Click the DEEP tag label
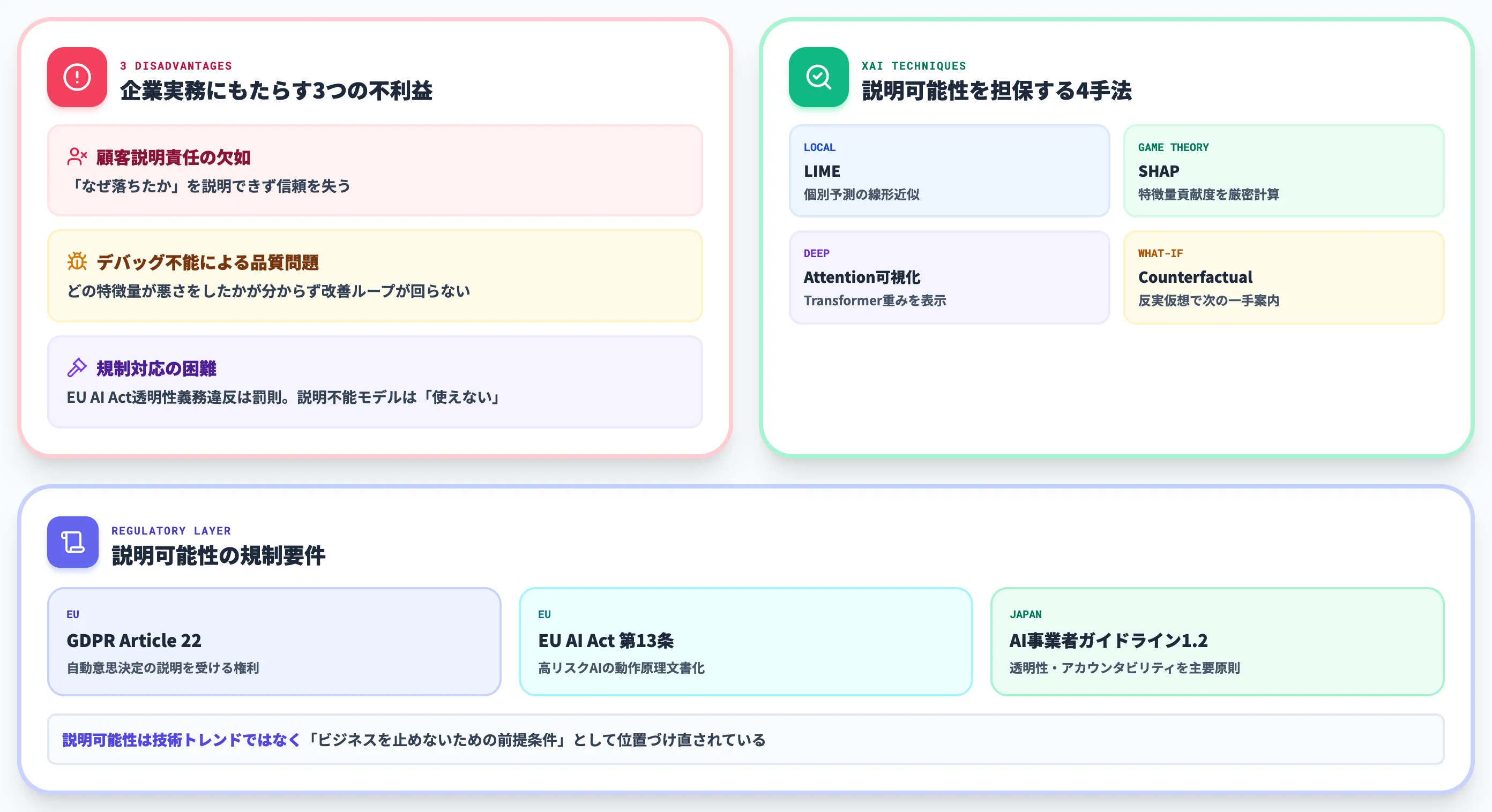This screenshot has height=812, width=1492. [816, 253]
